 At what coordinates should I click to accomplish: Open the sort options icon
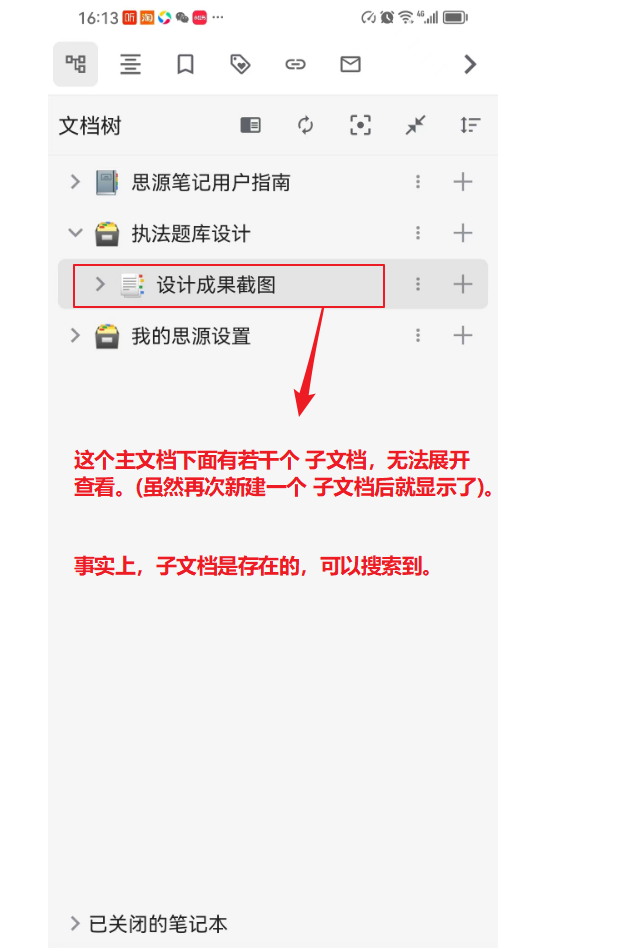pos(470,125)
